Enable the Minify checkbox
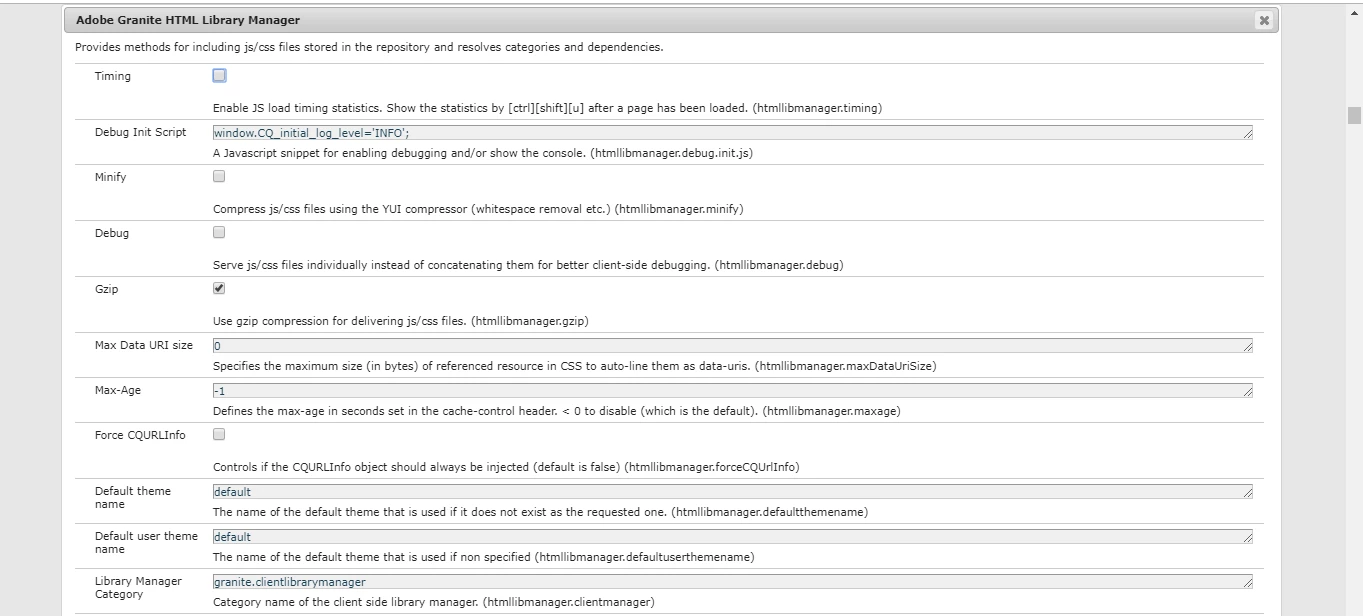The height and width of the screenshot is (616, 1363). 219,176
